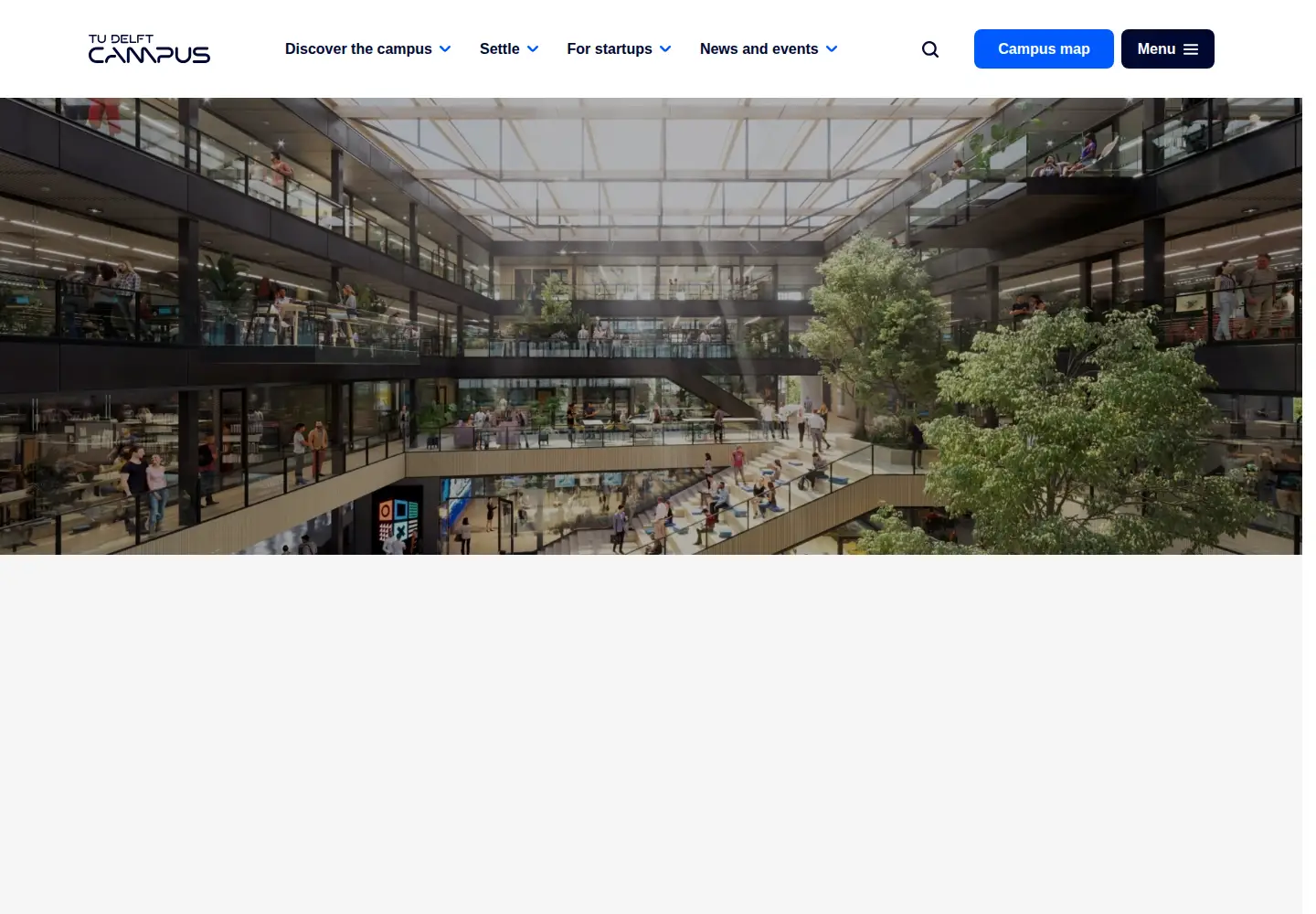
Task: Open the For startups menu
Action: [x=610, y=48]
